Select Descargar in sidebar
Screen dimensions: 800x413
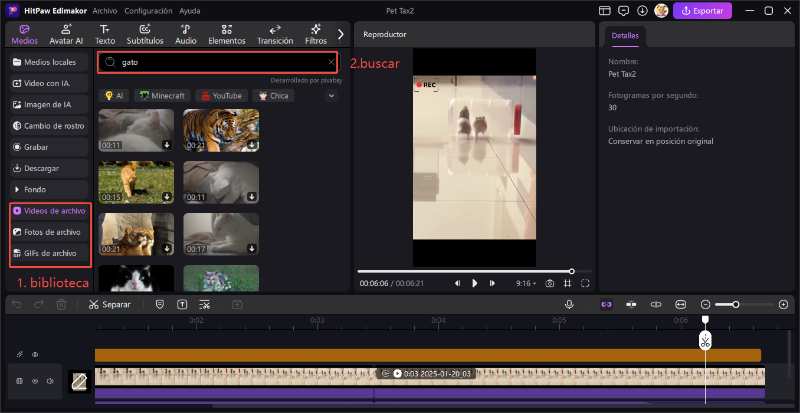[x=49, y=168]
